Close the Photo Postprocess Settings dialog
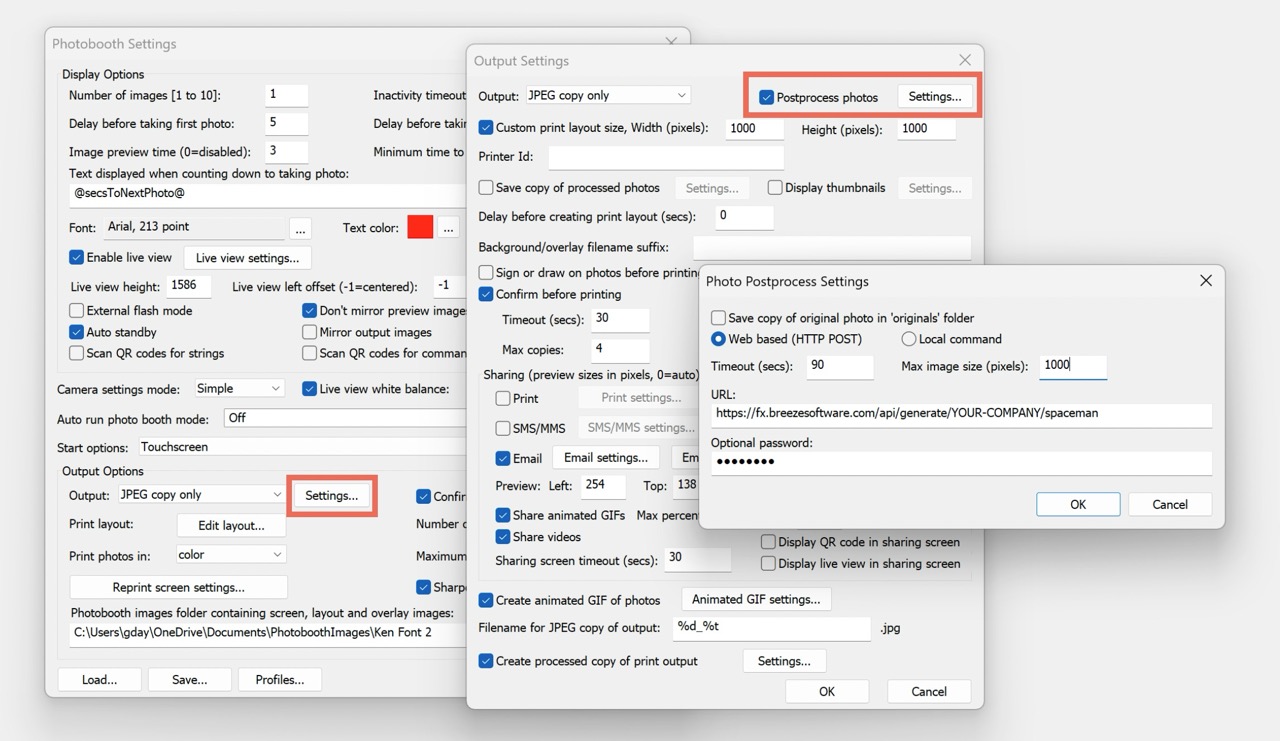 click(1205, 281)
